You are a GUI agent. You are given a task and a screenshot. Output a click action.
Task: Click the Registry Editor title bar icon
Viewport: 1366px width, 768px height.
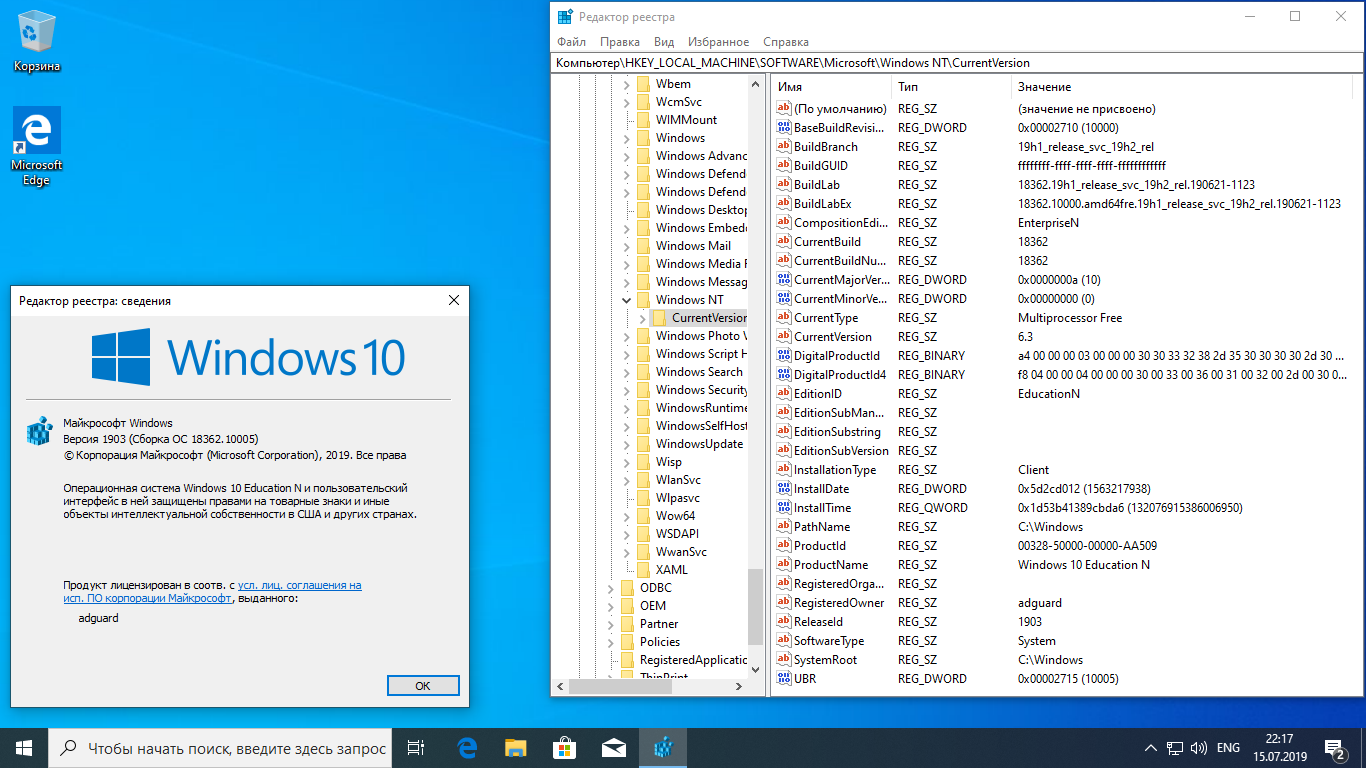pyautogui.click(x=565, y=17)
